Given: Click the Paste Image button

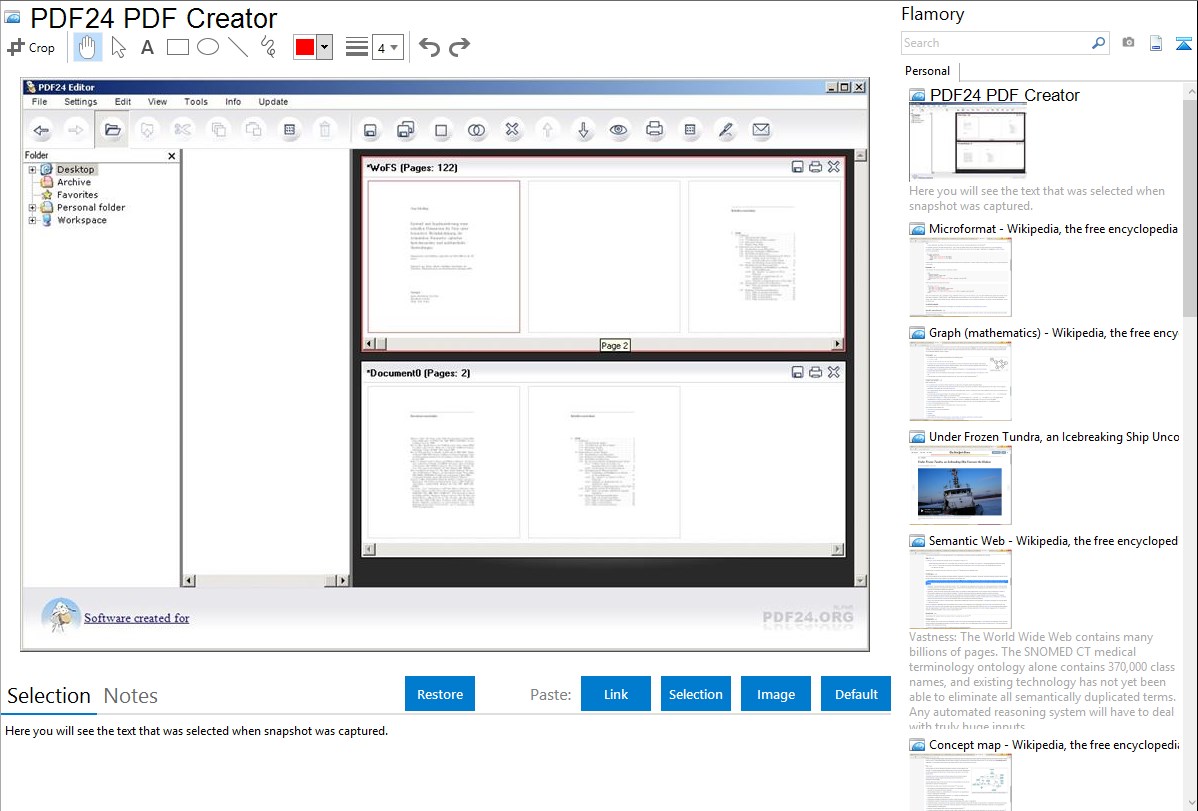Looking at the screenshot, I should [775, 694].
